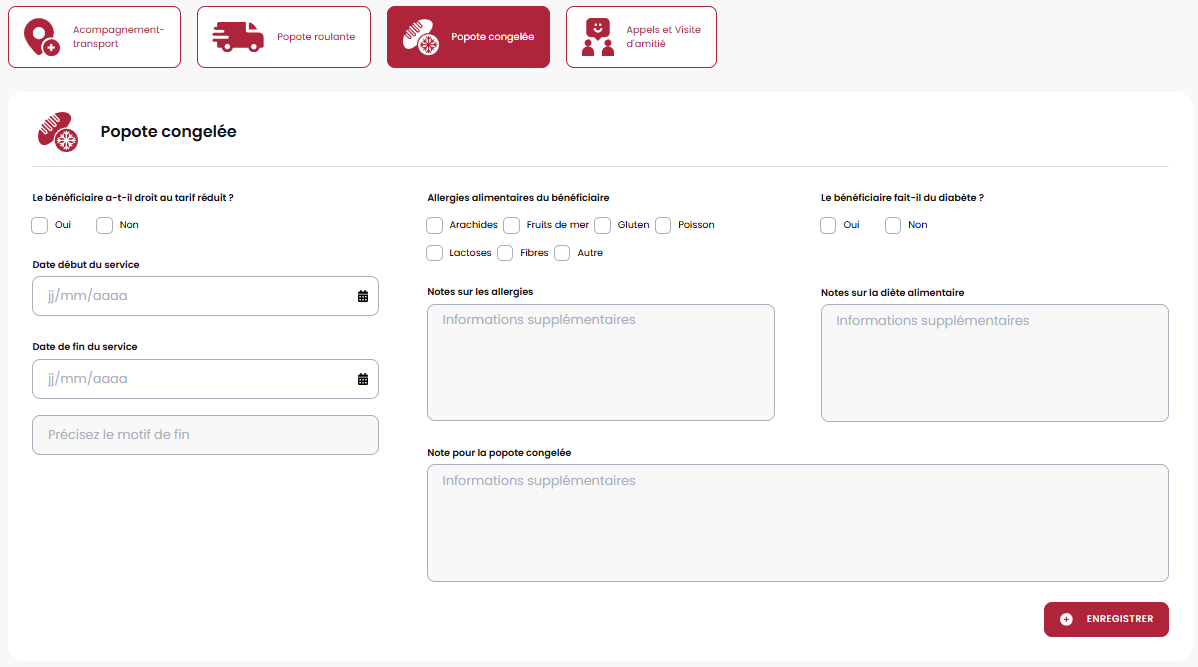Open calendar picker for Date de fin du service
The width and height of the screenshot is (1198, 667).
363,379
